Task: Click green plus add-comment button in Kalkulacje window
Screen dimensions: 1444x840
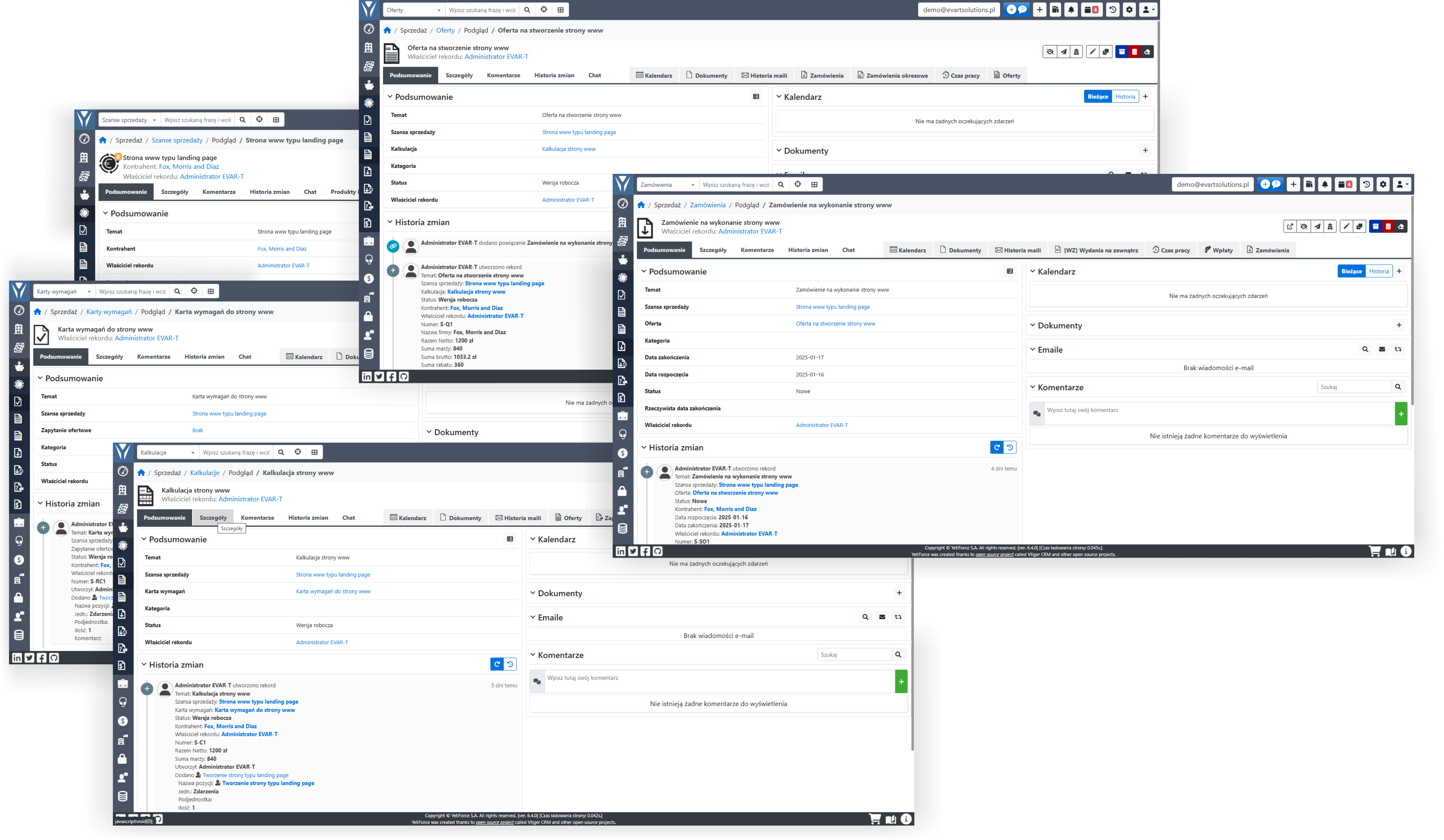Action: tap(901, 681)
